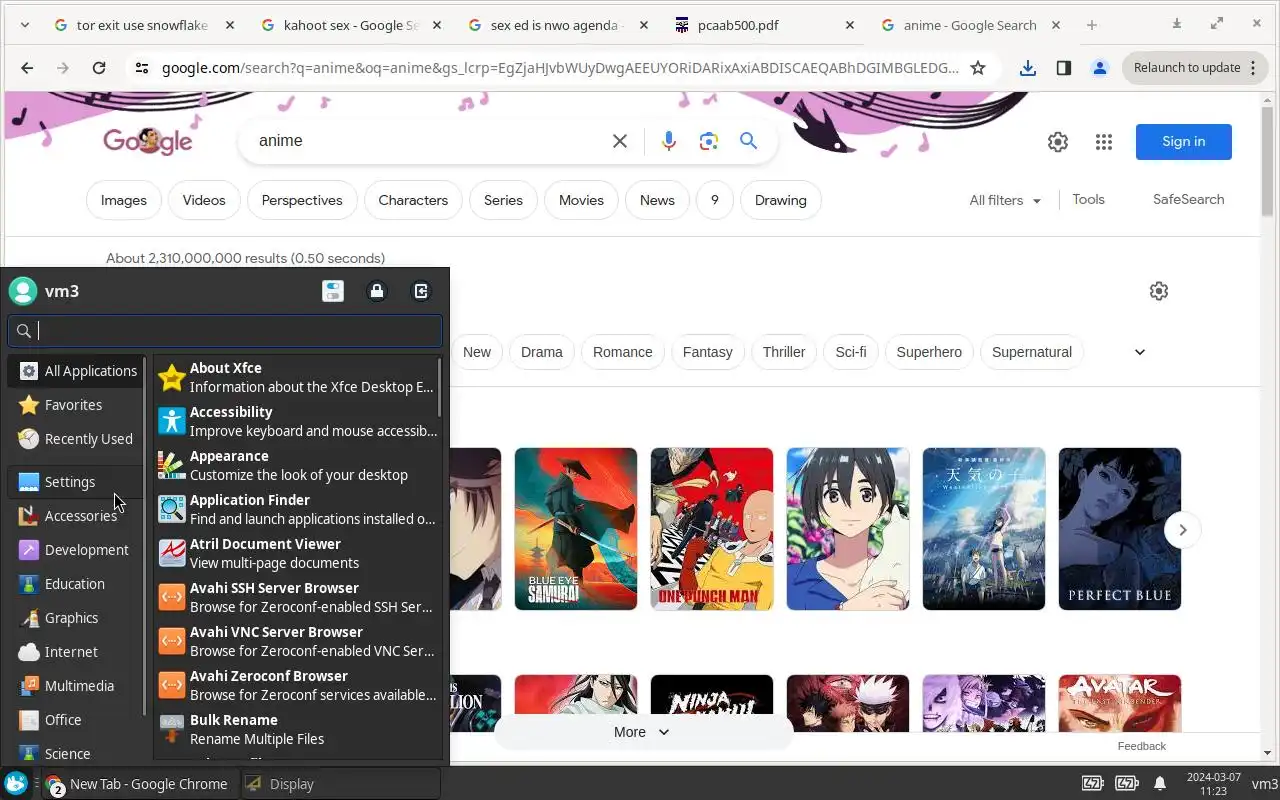Open Avahi Zeroconf Browser
Viewport: 1280px width, 800px height.
click(x=297, y=686)
